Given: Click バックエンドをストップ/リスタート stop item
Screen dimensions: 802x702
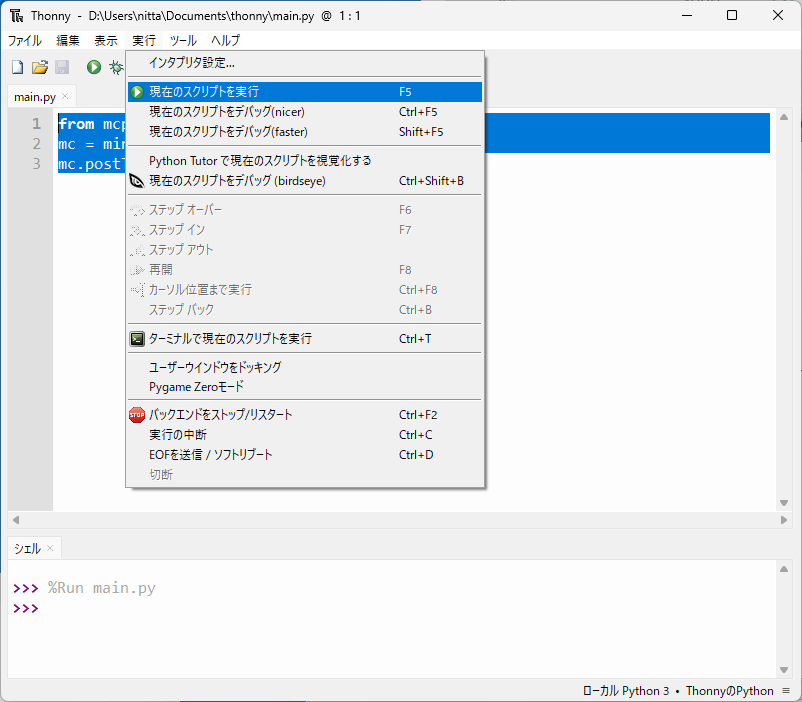Looking at the screenshot, I should (x=220, y=415).
